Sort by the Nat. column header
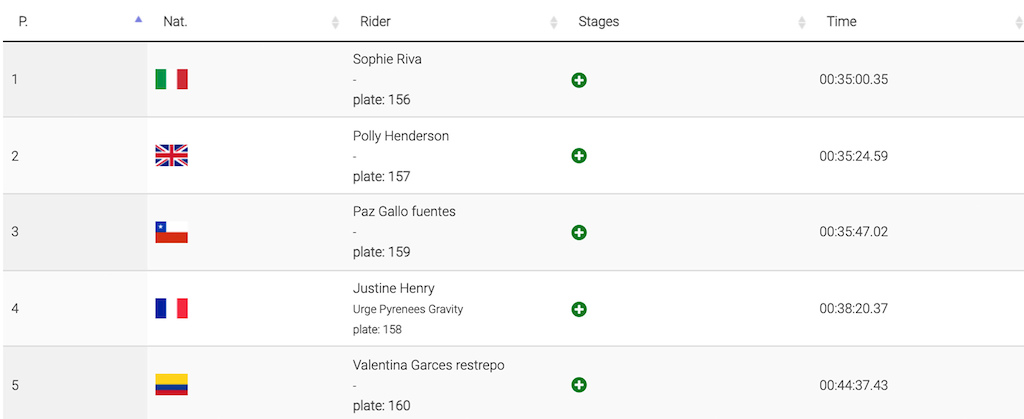1024x419 pixels. 175,22
